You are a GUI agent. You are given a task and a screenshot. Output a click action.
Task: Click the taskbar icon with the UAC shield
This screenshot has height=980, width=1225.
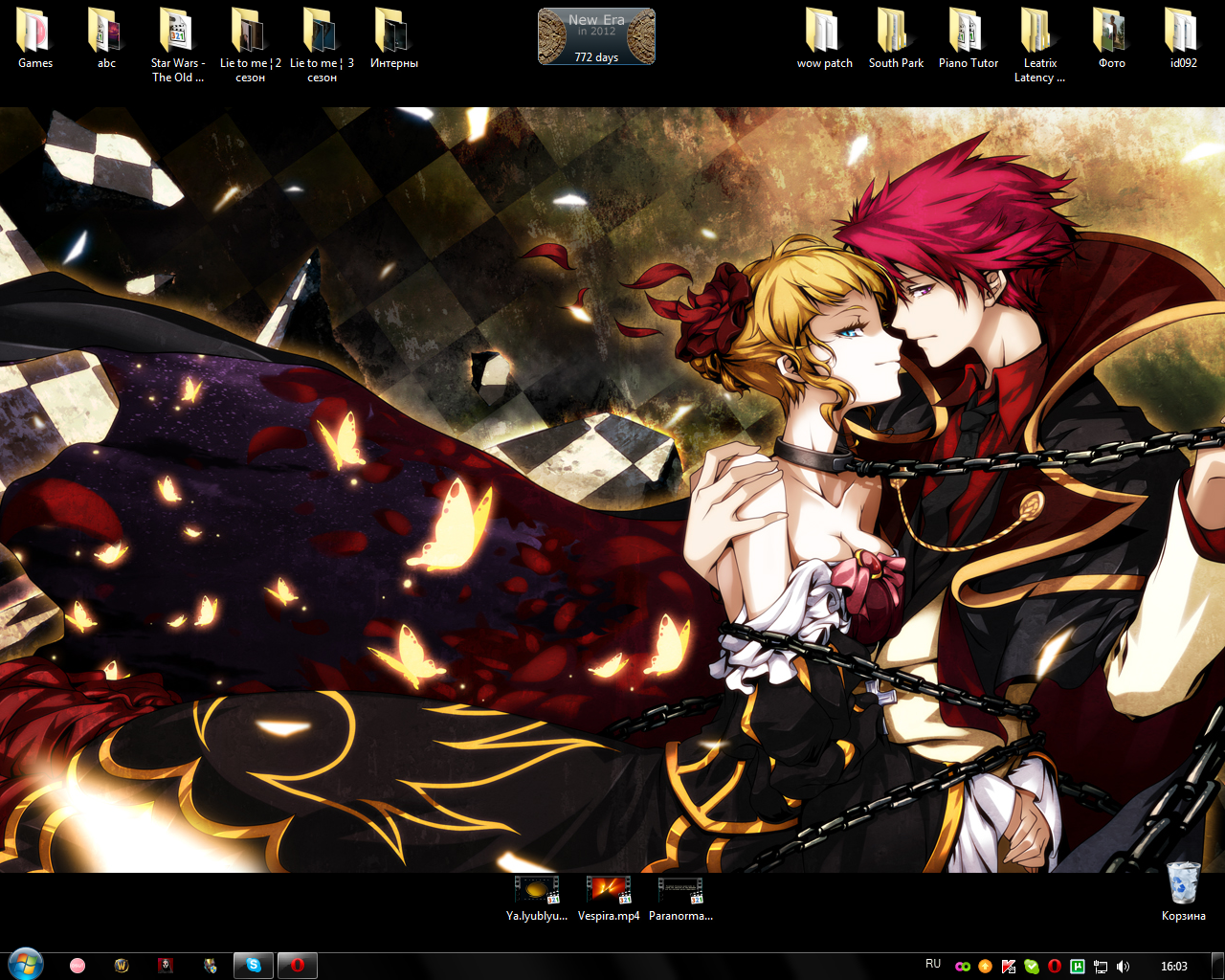(x=210, y=966)
